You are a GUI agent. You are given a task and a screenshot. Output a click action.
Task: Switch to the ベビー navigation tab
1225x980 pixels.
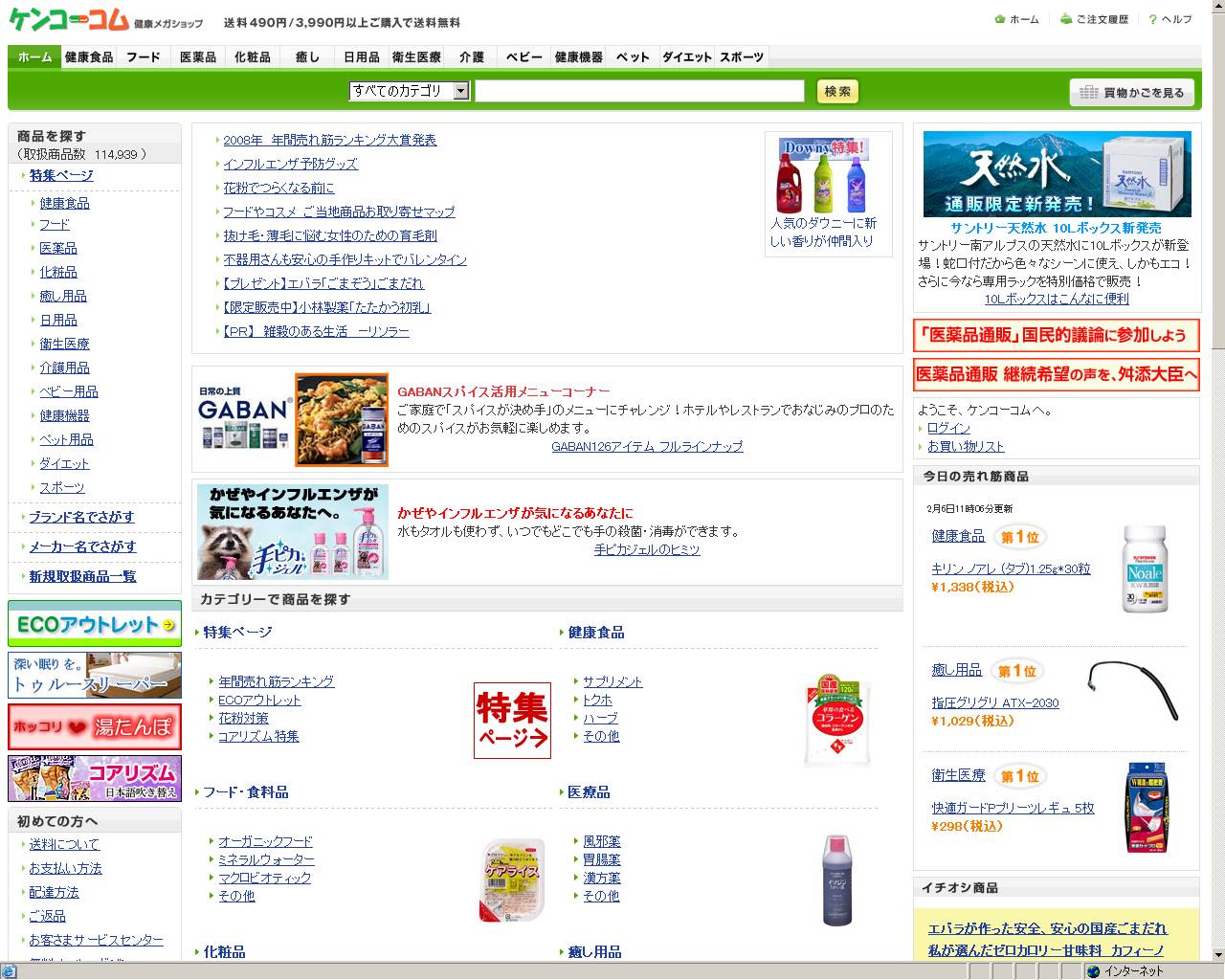tap(524, 57)
